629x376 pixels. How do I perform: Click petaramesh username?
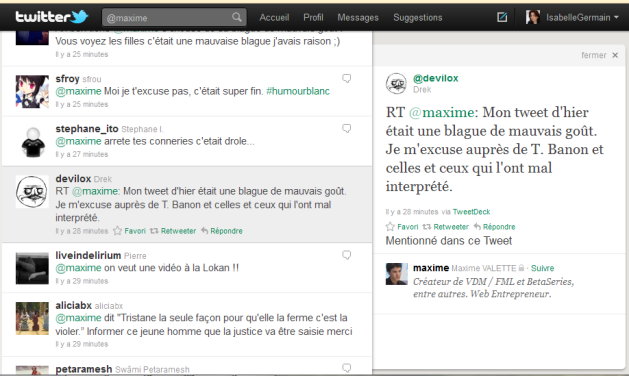click(x=84, y=369)
